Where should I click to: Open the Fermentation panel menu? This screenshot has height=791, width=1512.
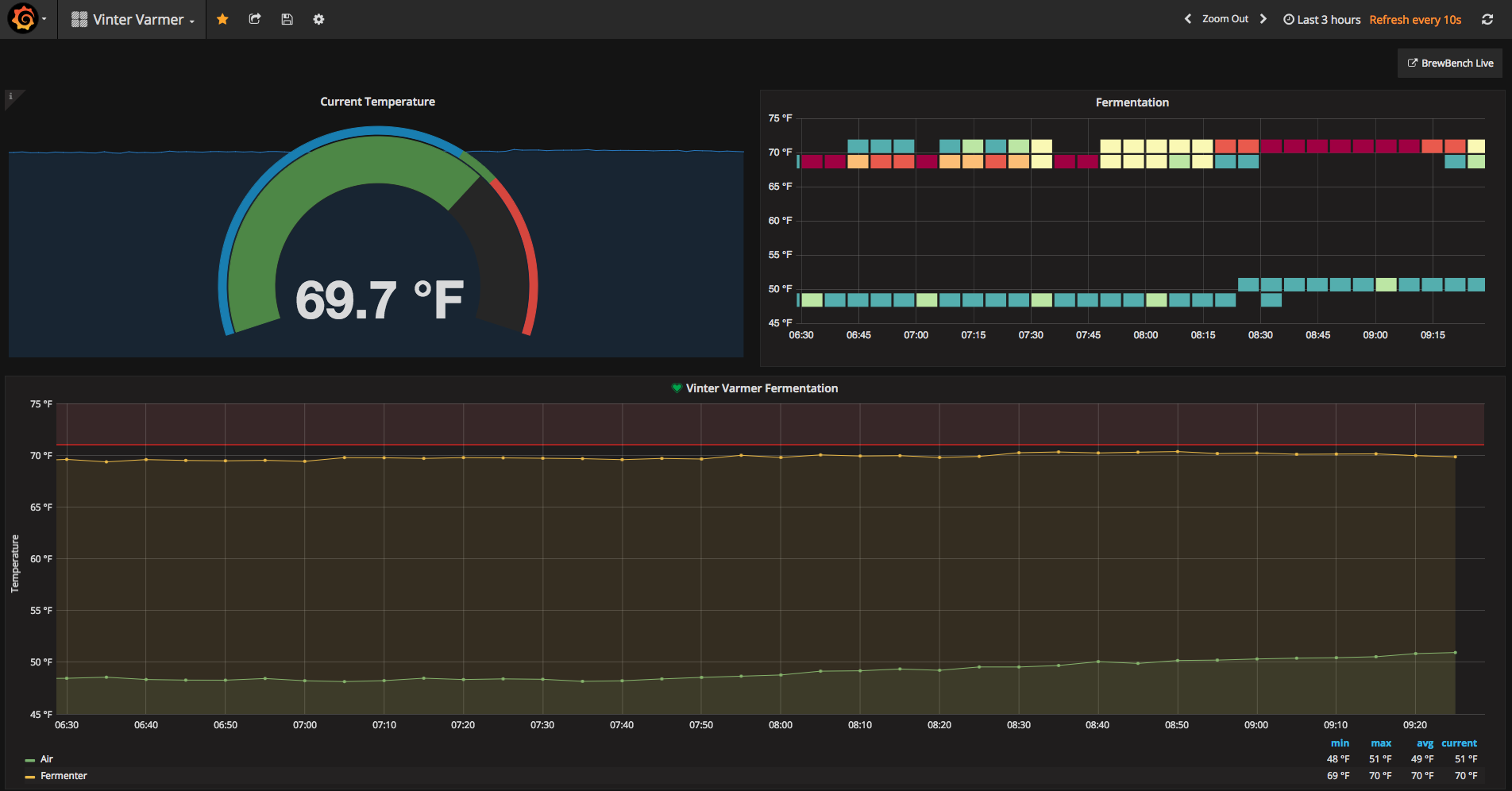click(x=1132, y=102)
